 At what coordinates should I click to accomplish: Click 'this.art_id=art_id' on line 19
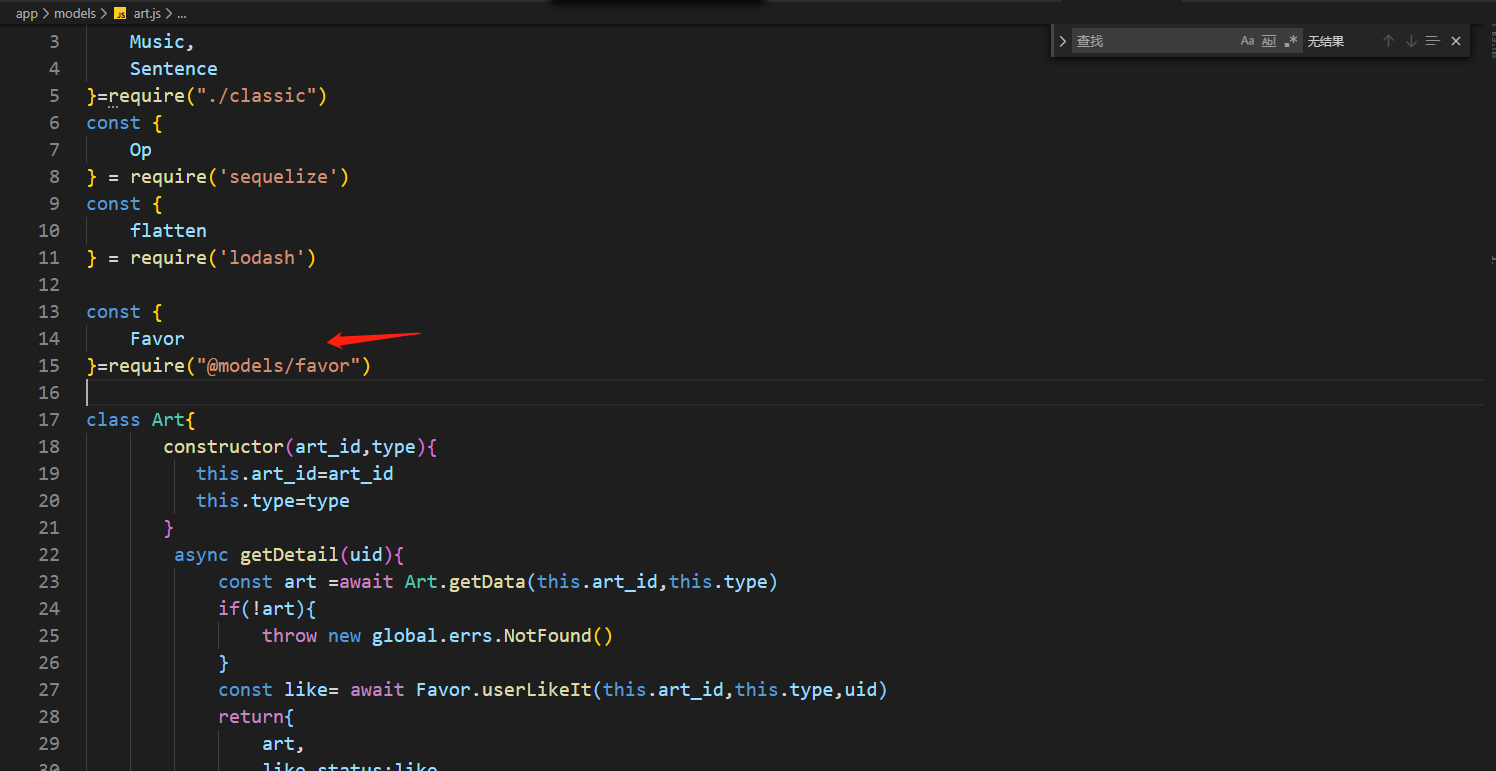(295, 473)
